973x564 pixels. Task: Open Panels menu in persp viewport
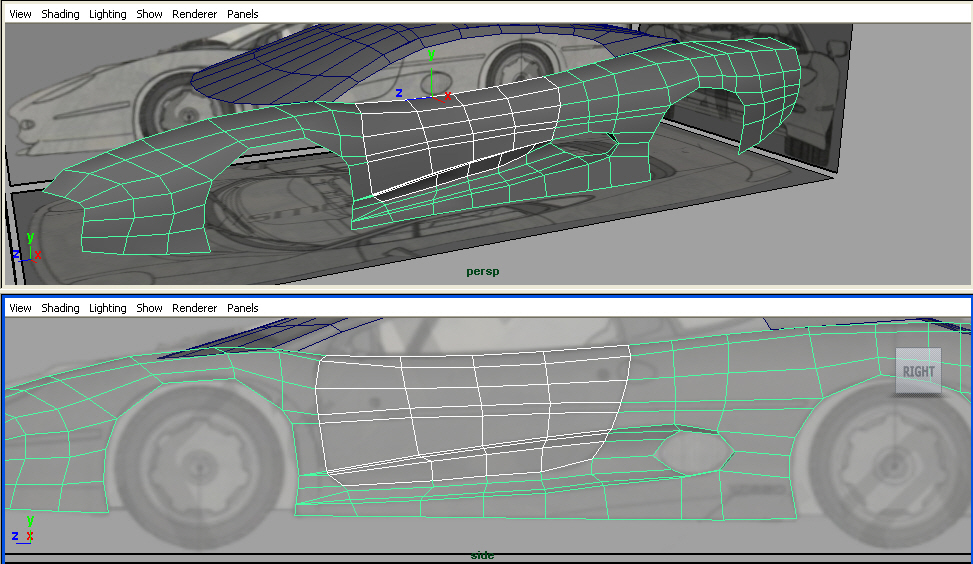point(243,14)
